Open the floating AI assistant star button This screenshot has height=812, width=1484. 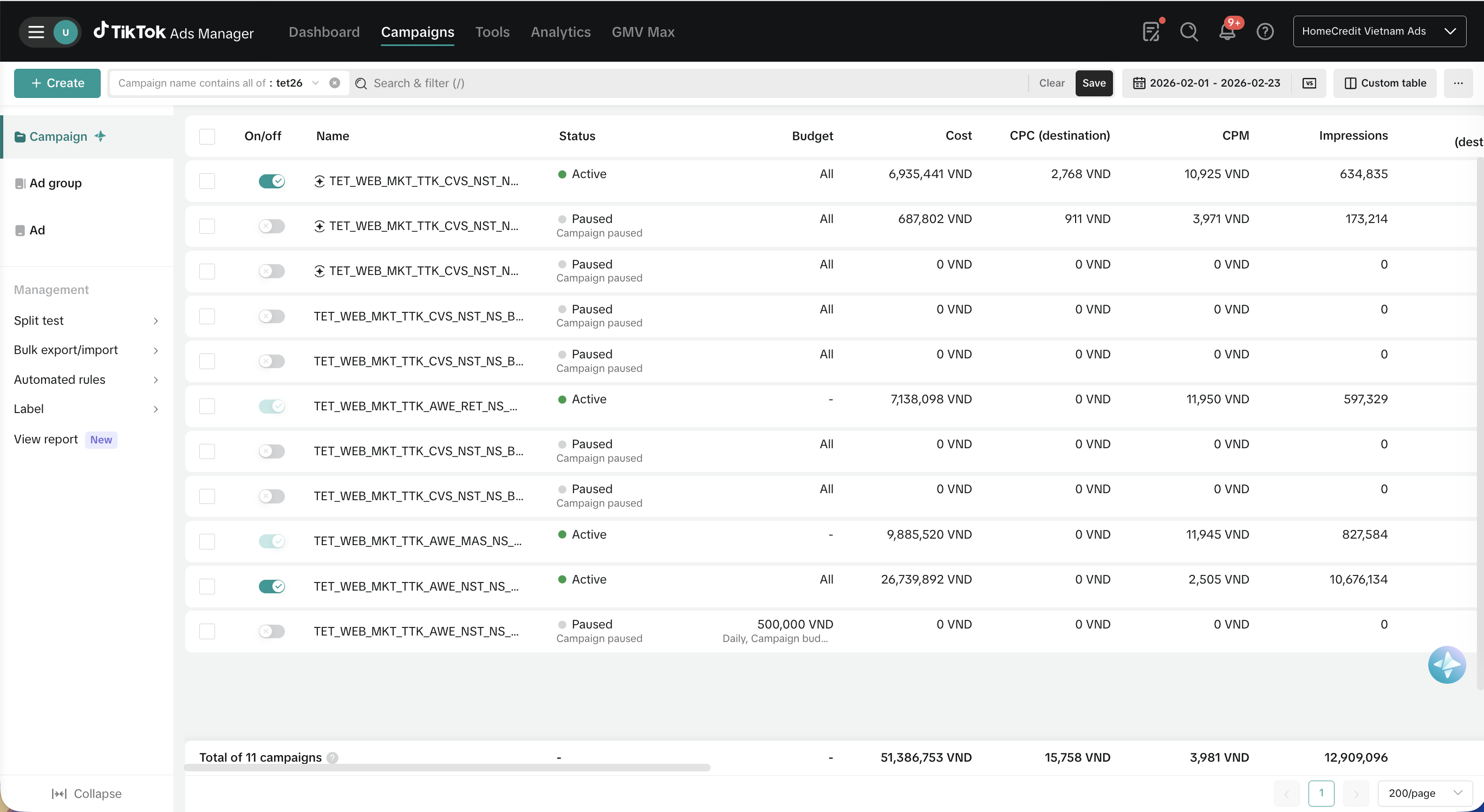point(1446,665)
